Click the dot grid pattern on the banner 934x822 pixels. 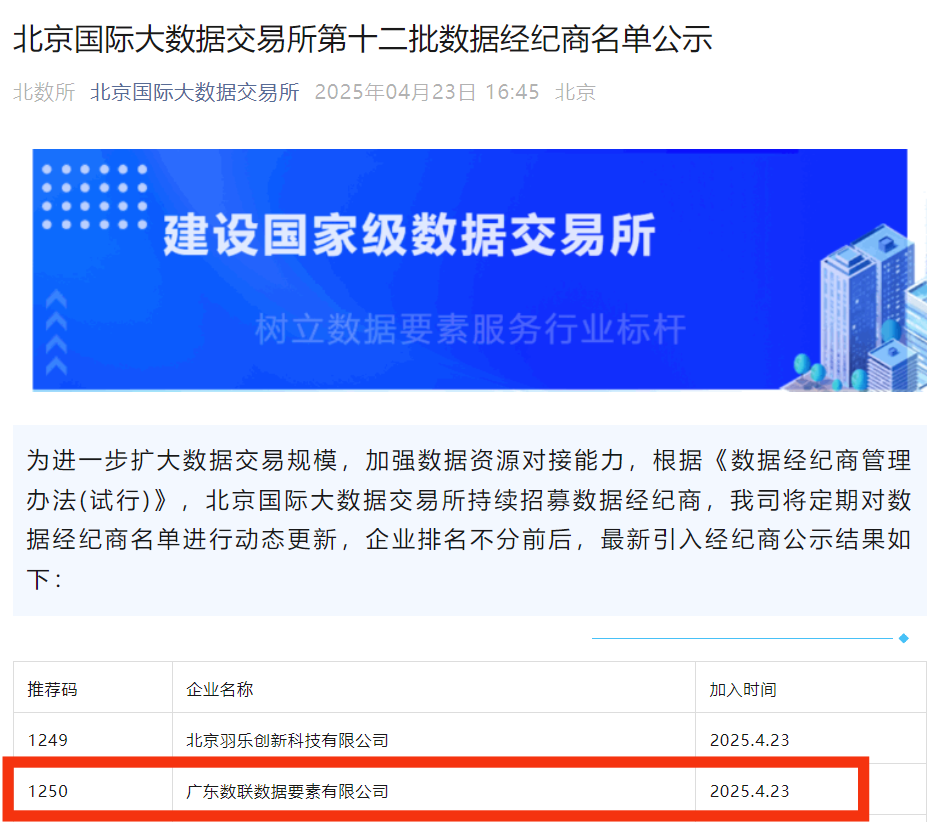pos(94,196)
